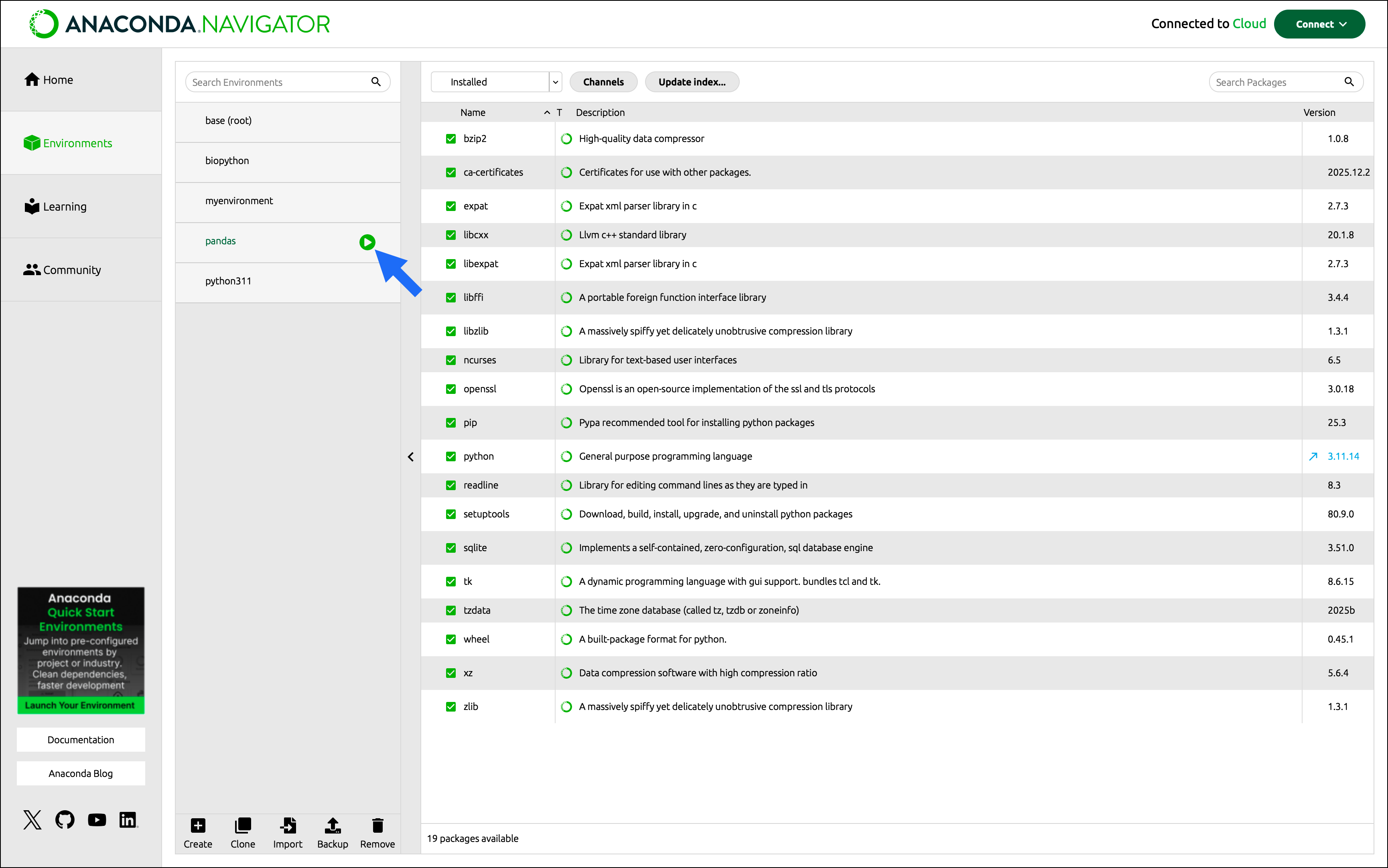The height and width of the screenshot is (868, 1388).
Task: Click the python version upgrade arrow
Action: pos(1313,456)
